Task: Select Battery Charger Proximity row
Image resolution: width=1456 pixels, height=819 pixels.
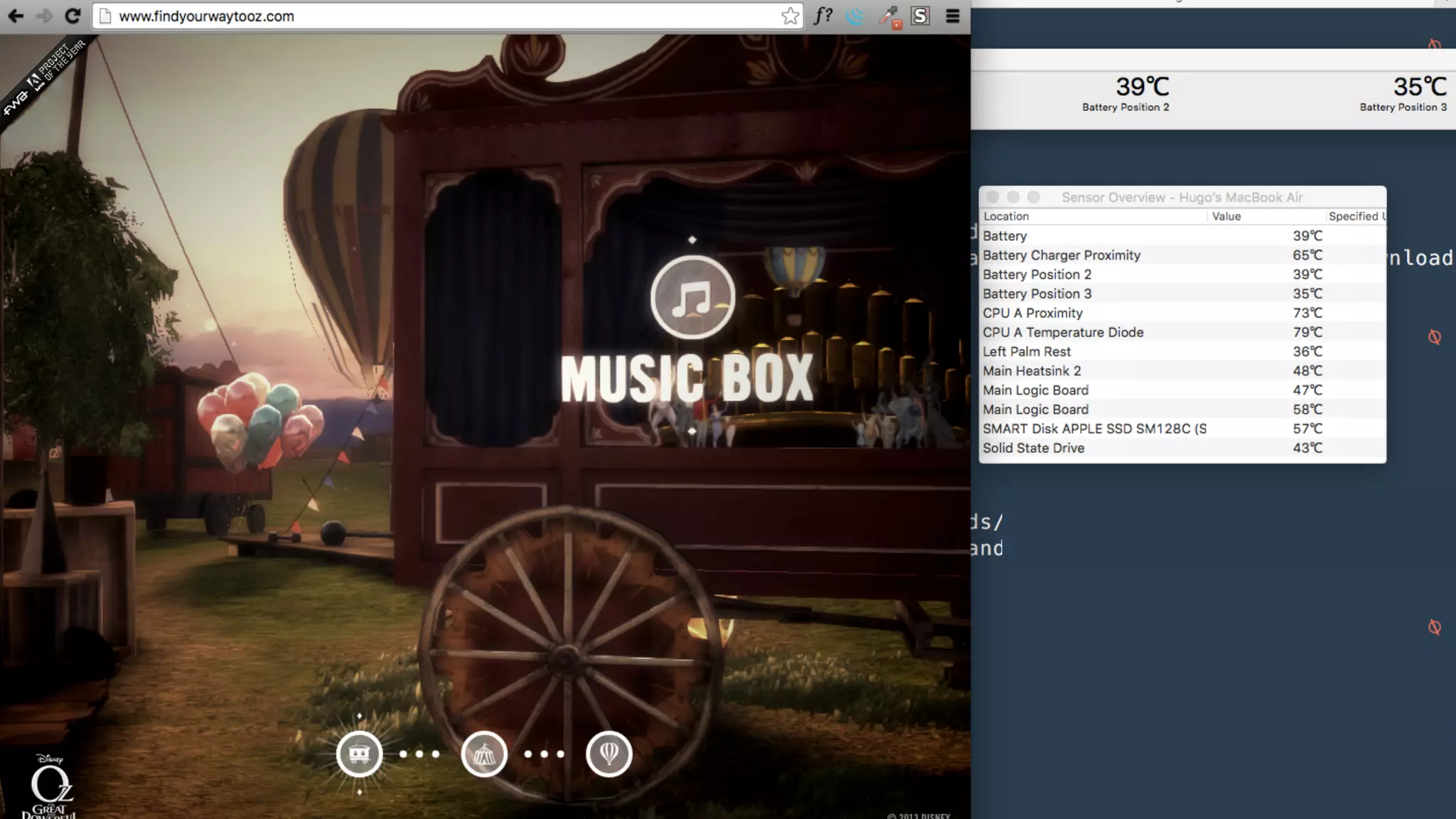Action: 1182,255
